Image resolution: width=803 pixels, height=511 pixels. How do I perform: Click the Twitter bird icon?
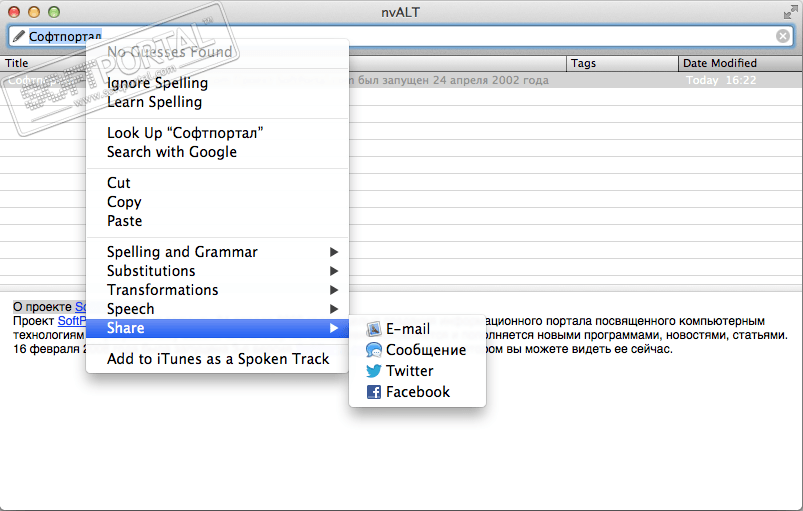click(x=374, y=371)
